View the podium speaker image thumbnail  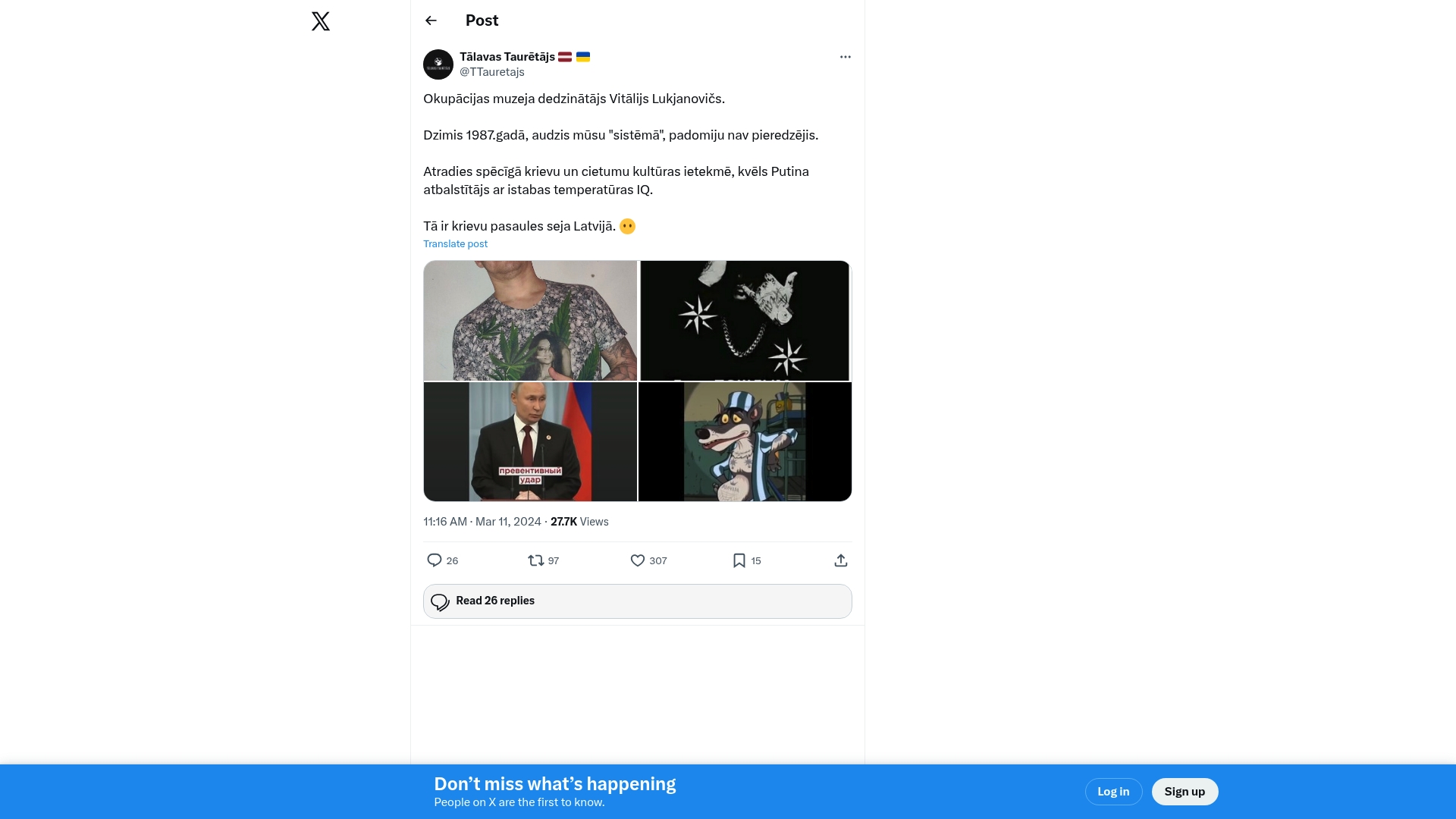click(x=530, y=441)
